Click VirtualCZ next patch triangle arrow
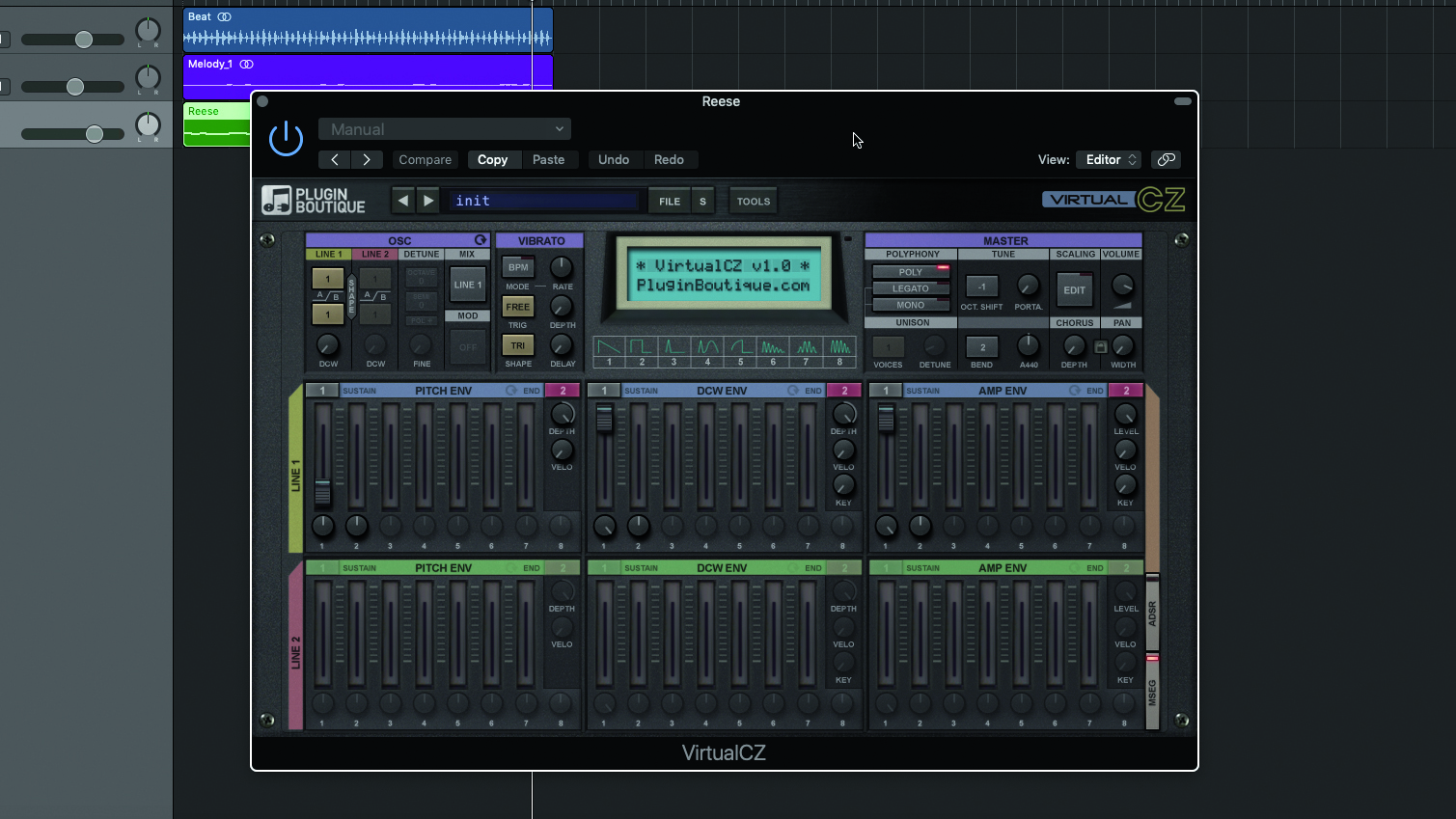Viewport: 1456px width, 819px height. (428, 201)
